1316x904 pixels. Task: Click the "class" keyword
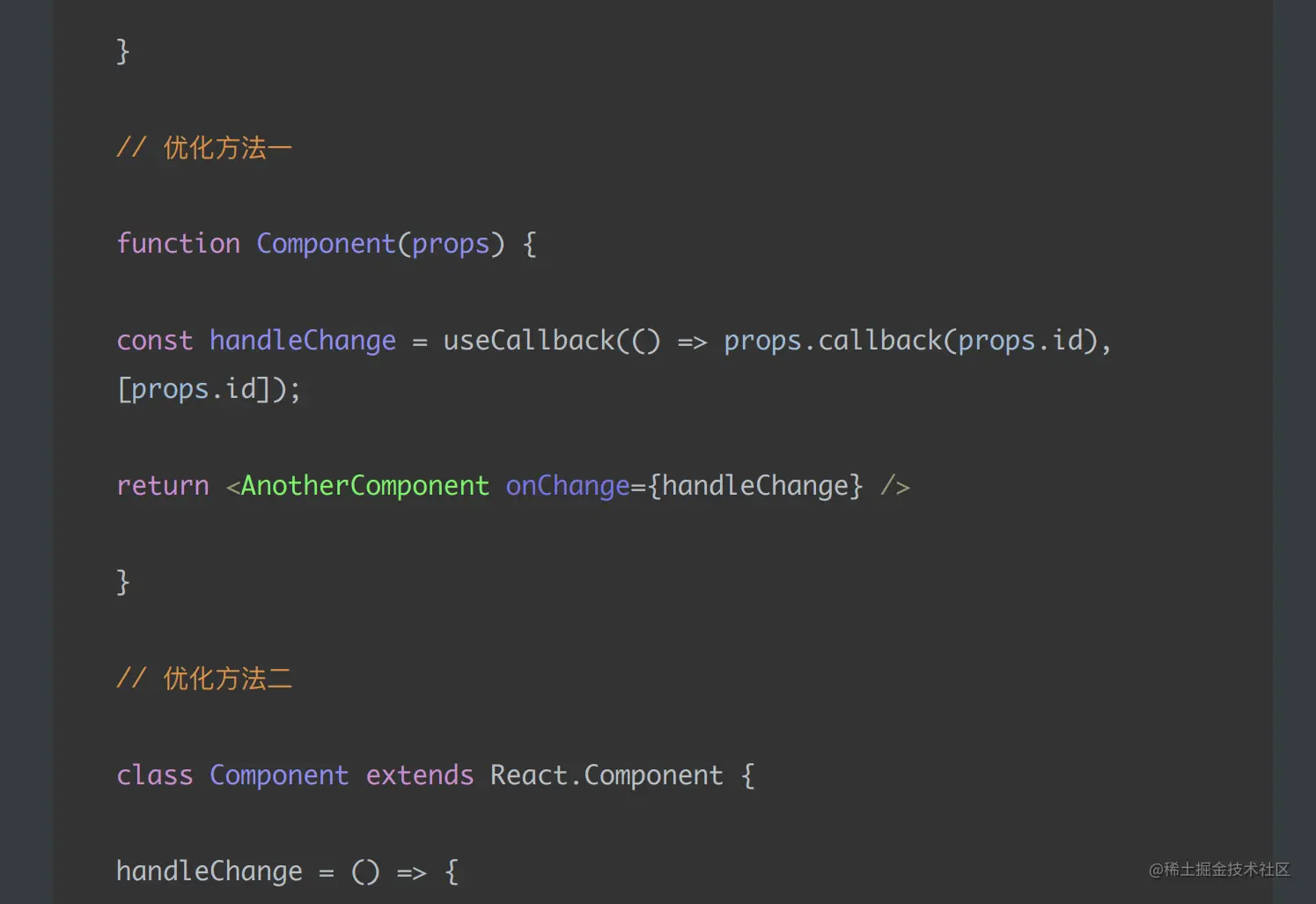pyautogui.click(x=154, y=775)
